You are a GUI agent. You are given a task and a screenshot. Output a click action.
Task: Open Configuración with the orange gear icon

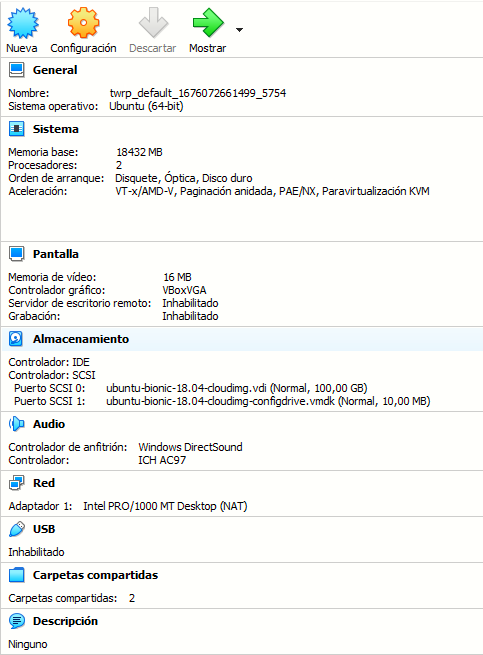(83, 23)
